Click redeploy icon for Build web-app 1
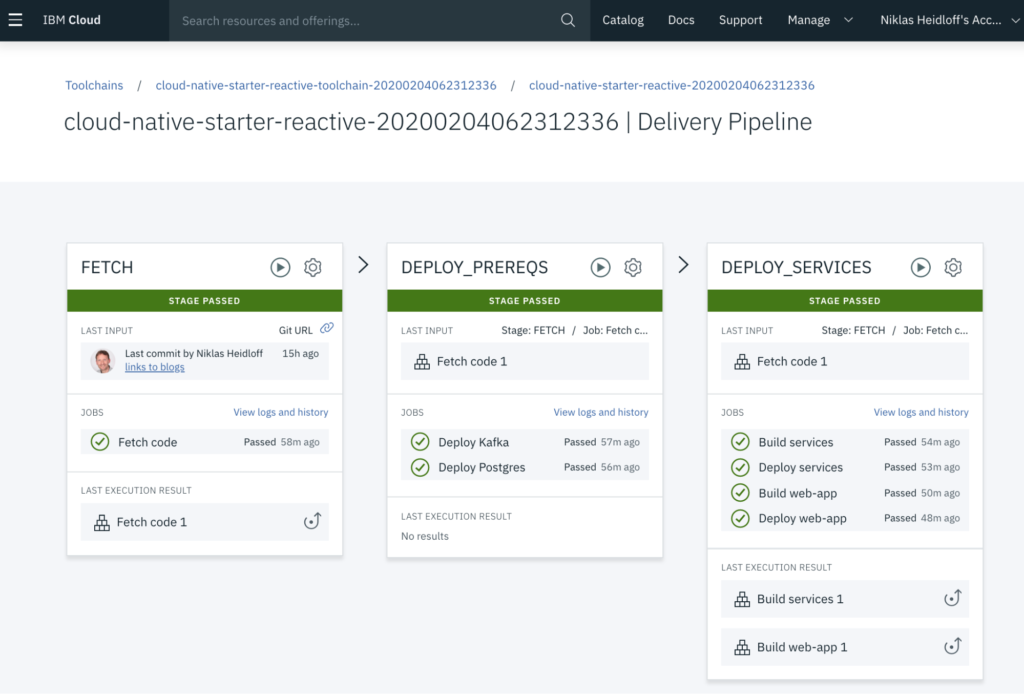 pyautogui.click(x=952, y=646)
